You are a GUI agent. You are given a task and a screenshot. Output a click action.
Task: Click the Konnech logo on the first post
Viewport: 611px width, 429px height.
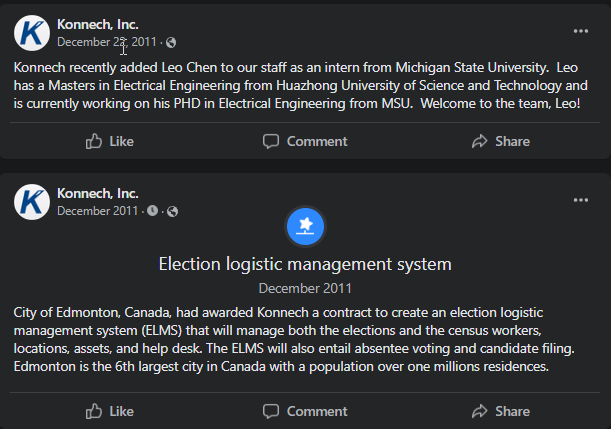32,33
